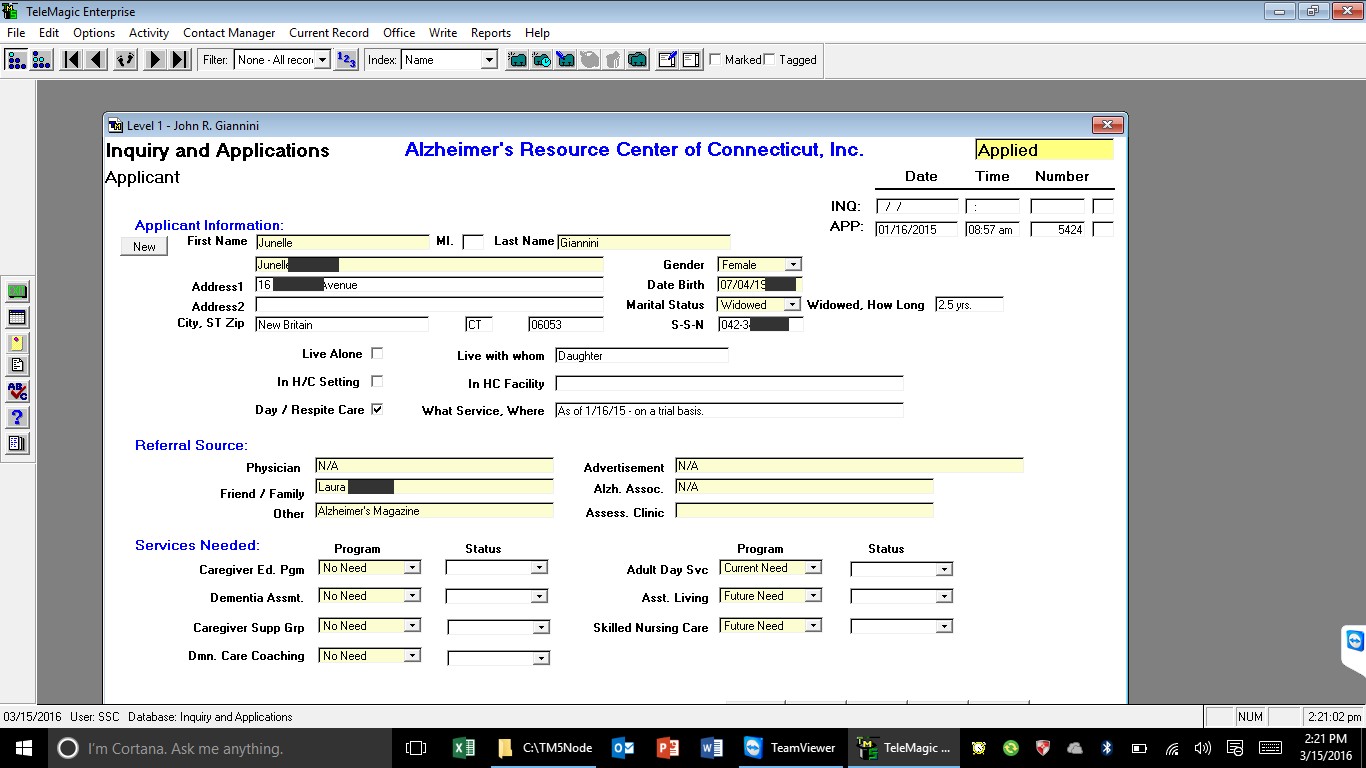Click the blue question mark help icon

click(x=17, y=417)
